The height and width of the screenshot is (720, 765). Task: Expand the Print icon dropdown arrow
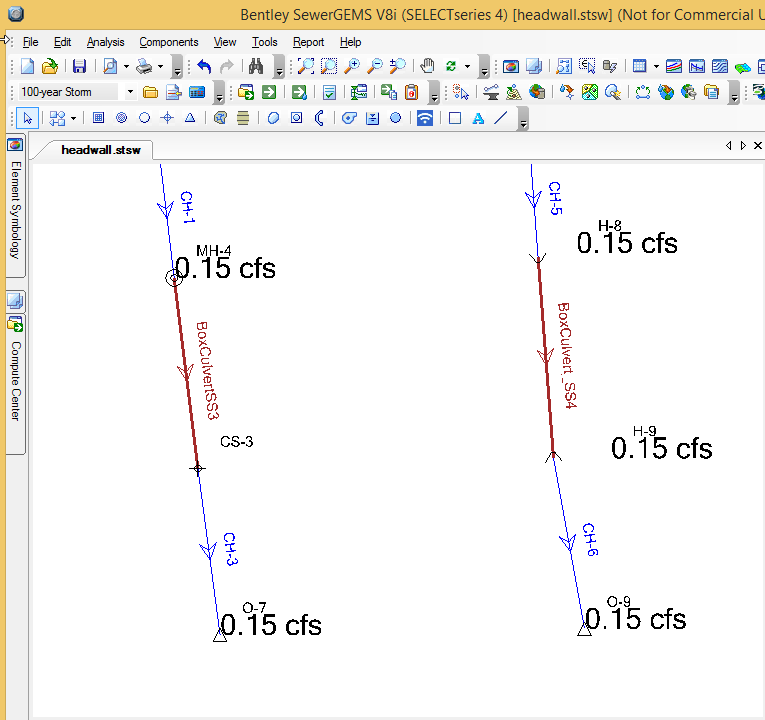[158, 67]
